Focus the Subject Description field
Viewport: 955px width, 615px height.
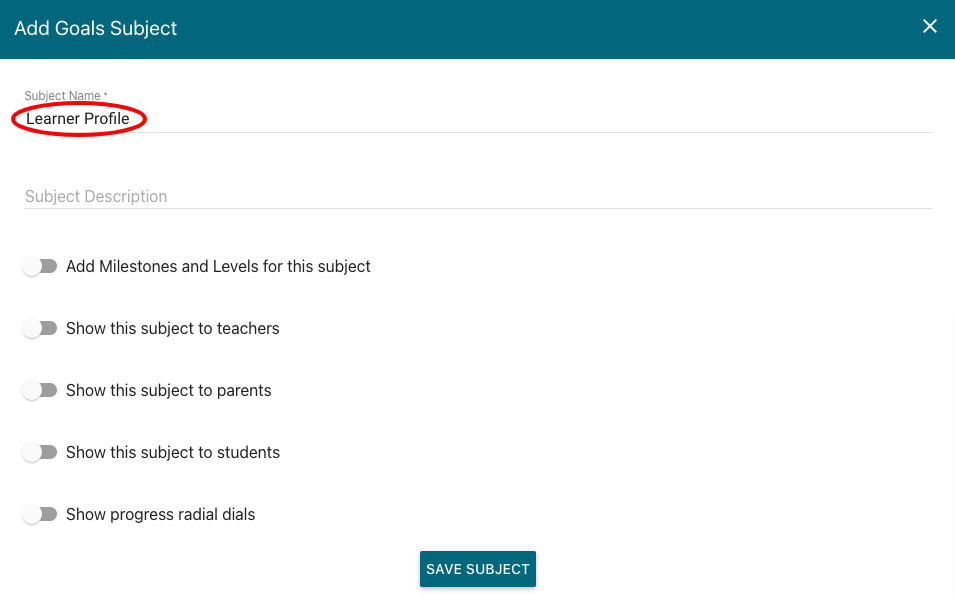click(x=478, y=195)
